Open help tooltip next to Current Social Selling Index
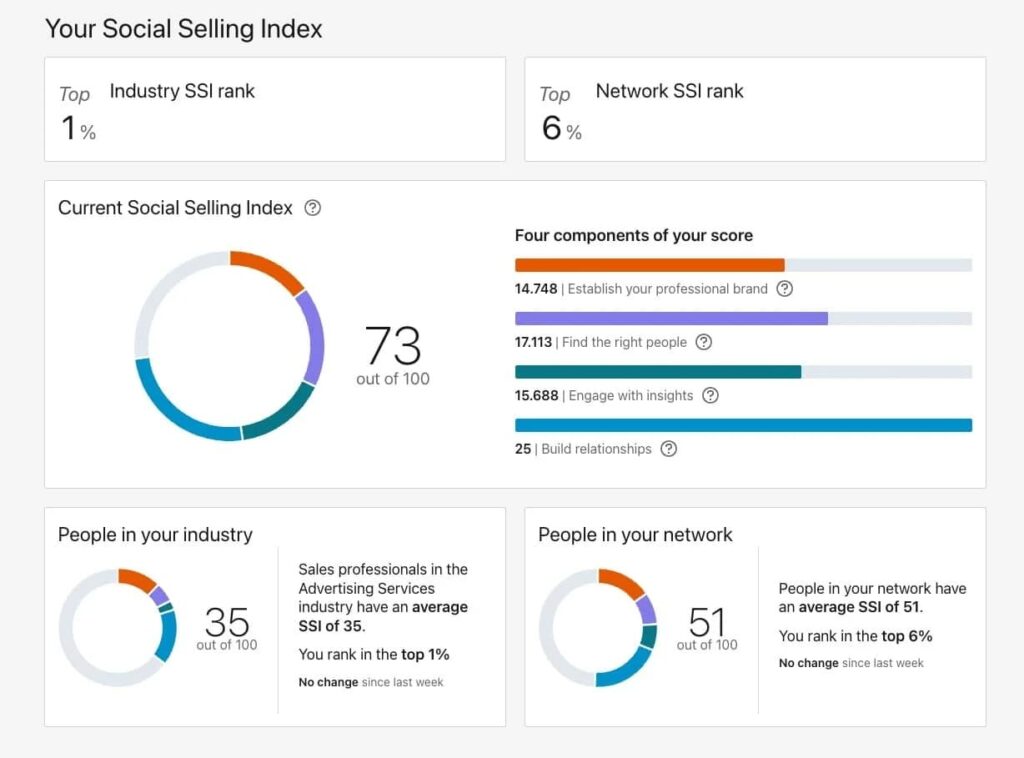1024x758 pixels. pyautogui.click(x=312, y=208)
